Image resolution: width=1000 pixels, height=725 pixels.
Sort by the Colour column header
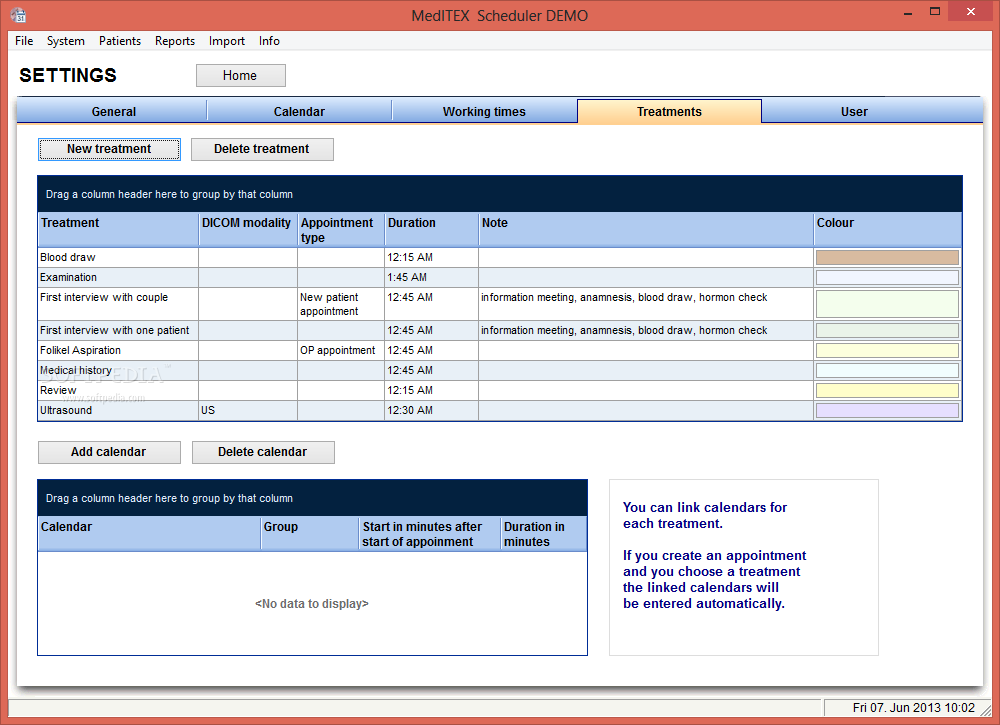coord(888,230)
